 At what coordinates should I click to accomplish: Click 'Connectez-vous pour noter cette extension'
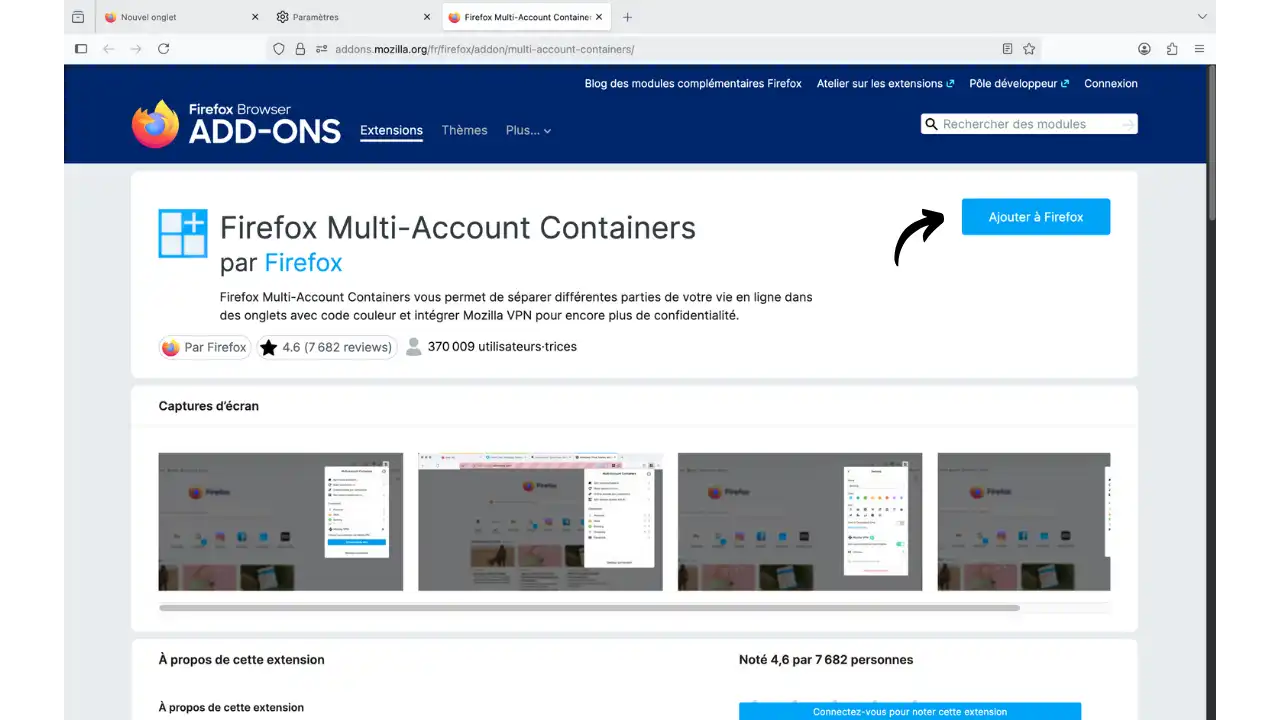(909, 711)
